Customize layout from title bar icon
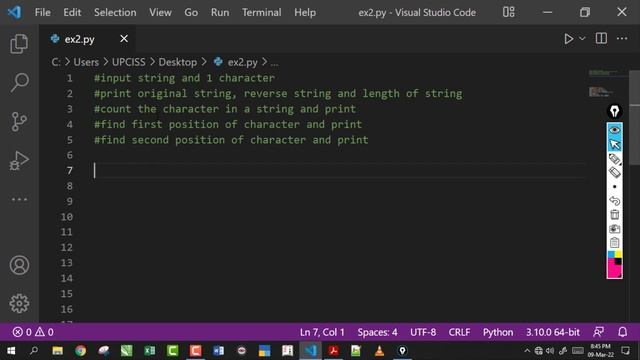 509,12
